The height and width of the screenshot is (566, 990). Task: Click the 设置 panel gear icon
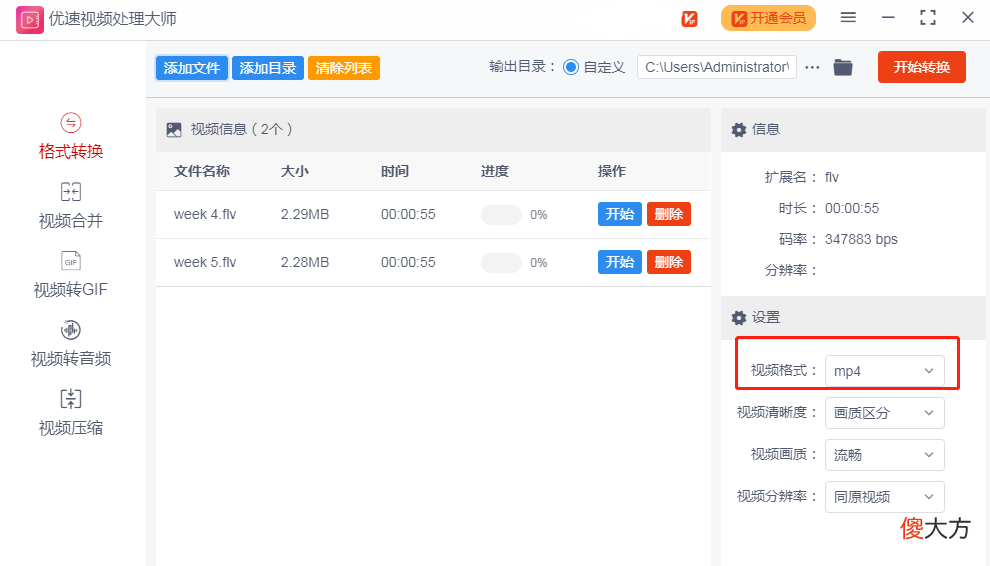coord(739,318)
